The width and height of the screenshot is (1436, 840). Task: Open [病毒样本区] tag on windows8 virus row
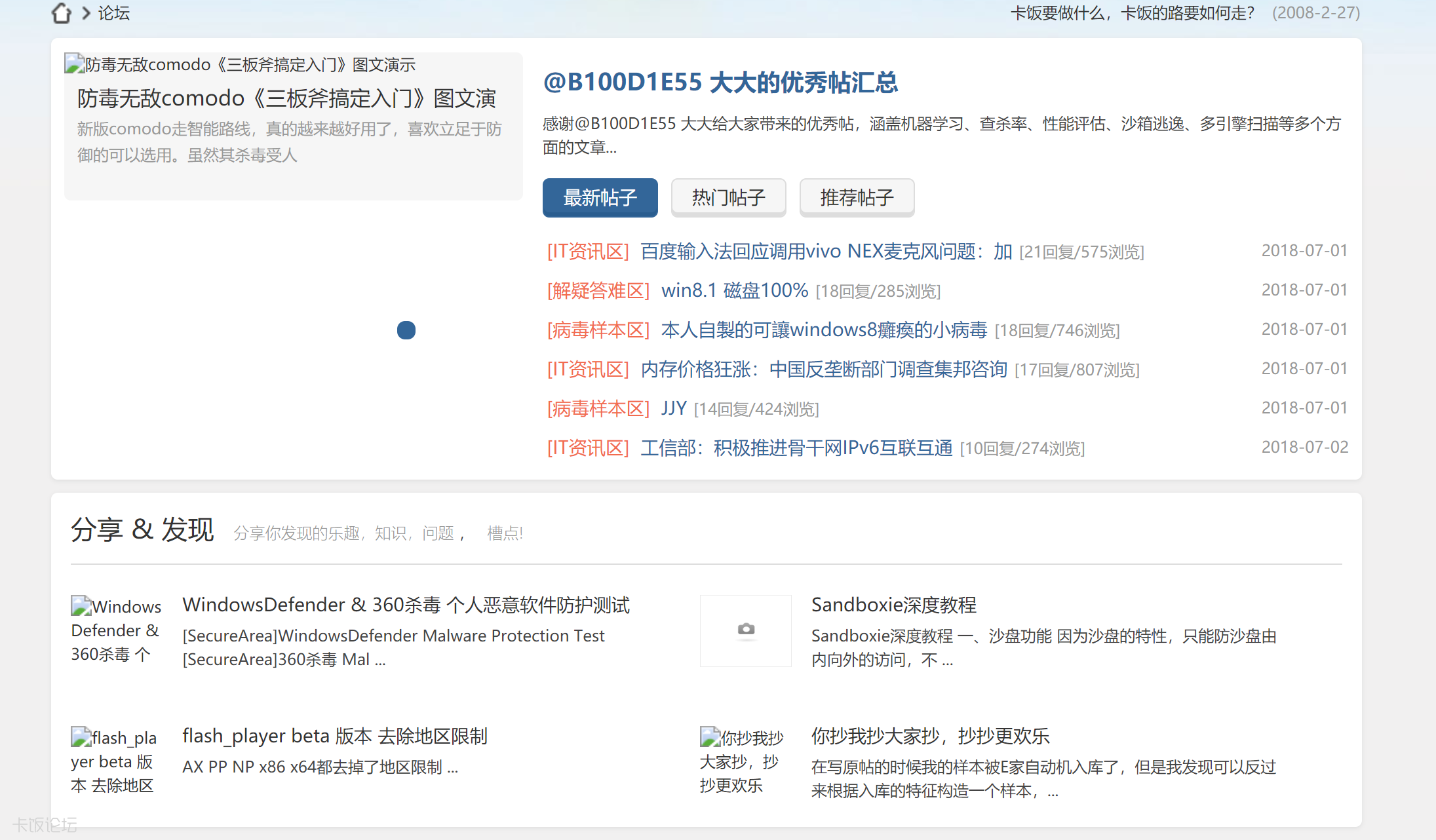click(598, 330)
